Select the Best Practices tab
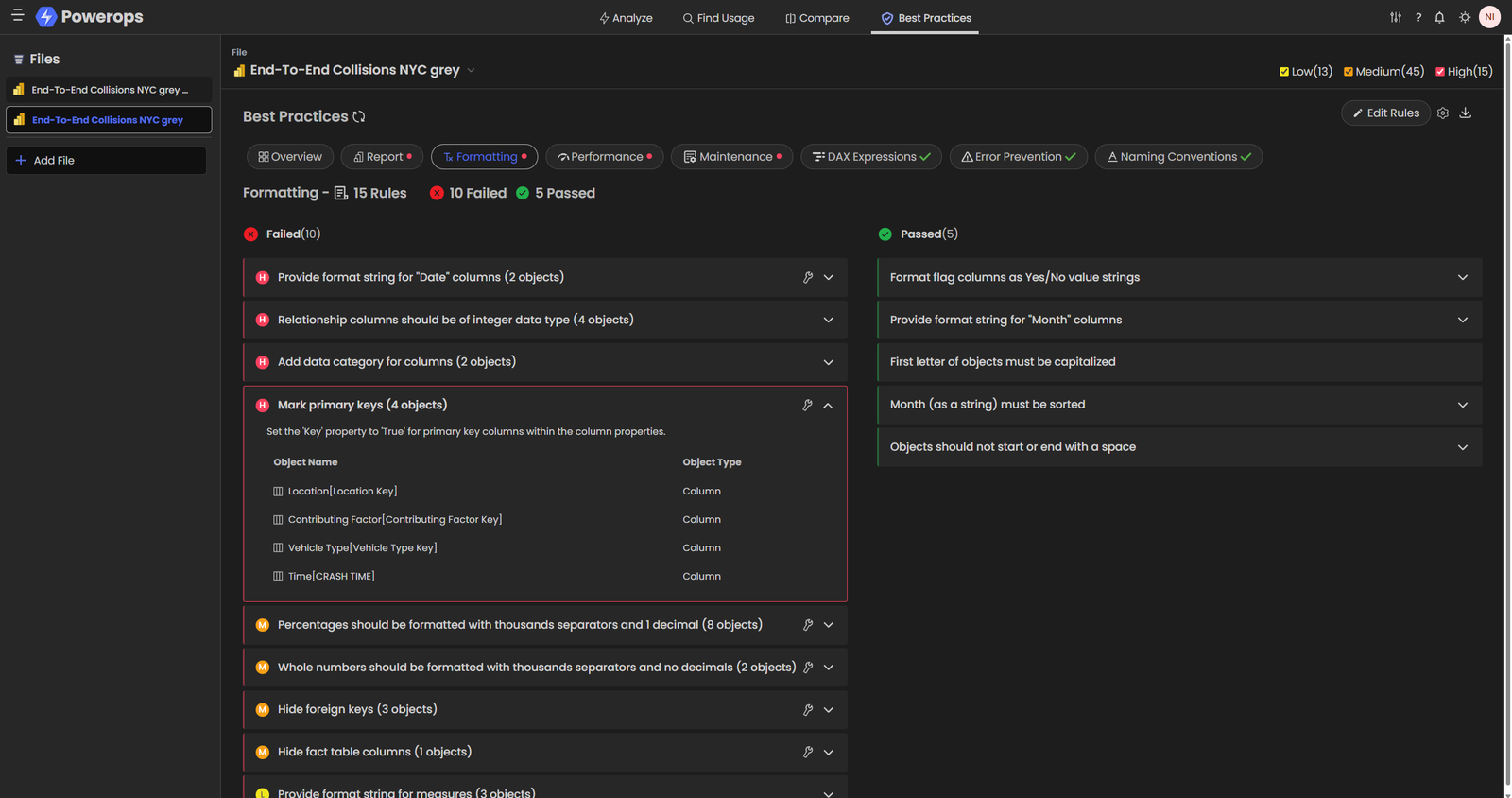This screenshot has width=1512, height=798. pos(925,18)
